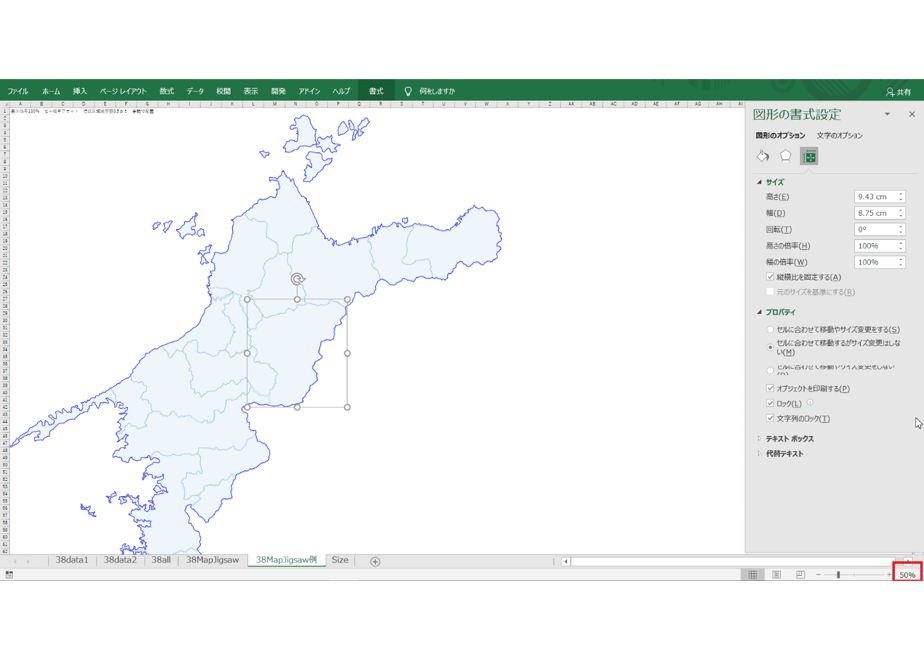Open the 開発 ribbon tab
The image size is (924, 660).
(278, 91)
